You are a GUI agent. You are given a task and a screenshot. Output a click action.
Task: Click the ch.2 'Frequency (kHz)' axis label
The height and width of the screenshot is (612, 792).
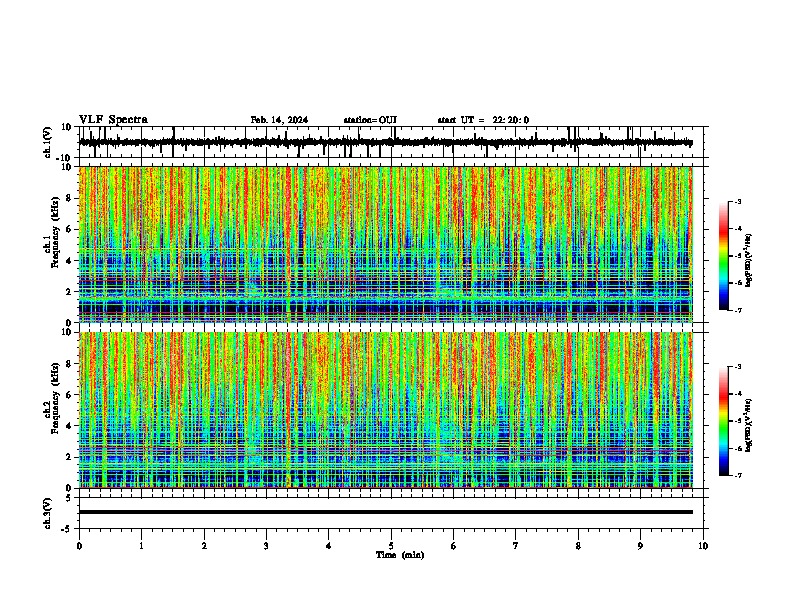pyautogui.click(x=55, y=398)
